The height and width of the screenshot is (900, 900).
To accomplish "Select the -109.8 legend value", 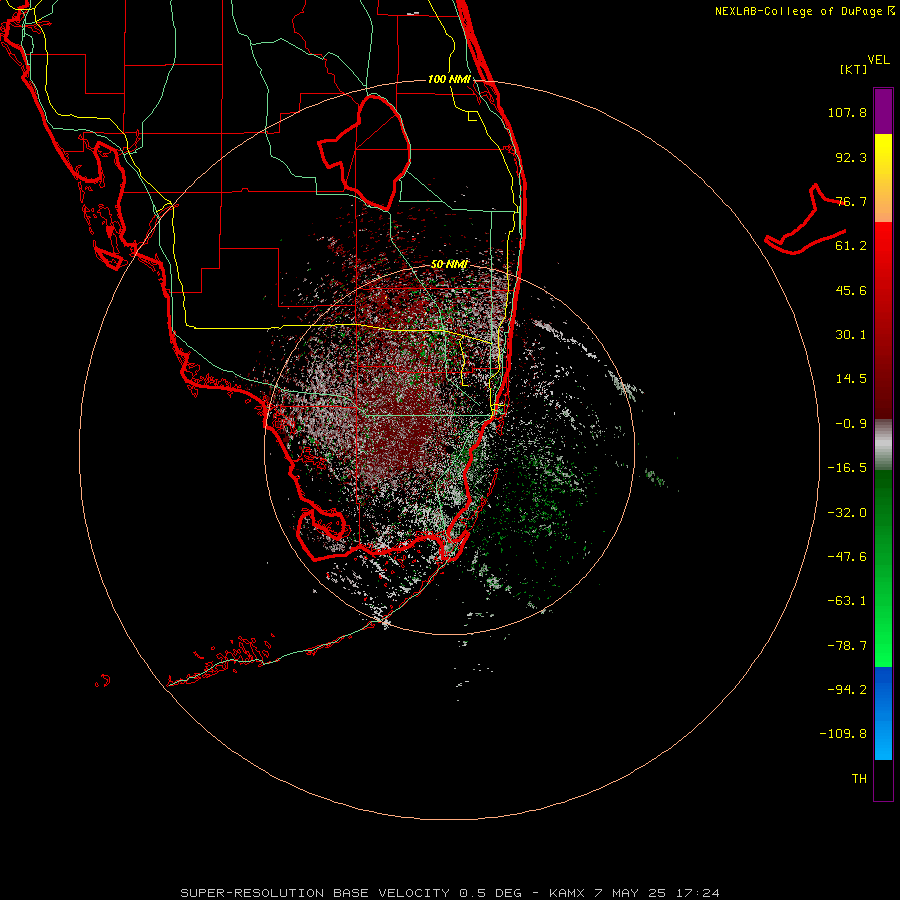I will tap(843, 734).
